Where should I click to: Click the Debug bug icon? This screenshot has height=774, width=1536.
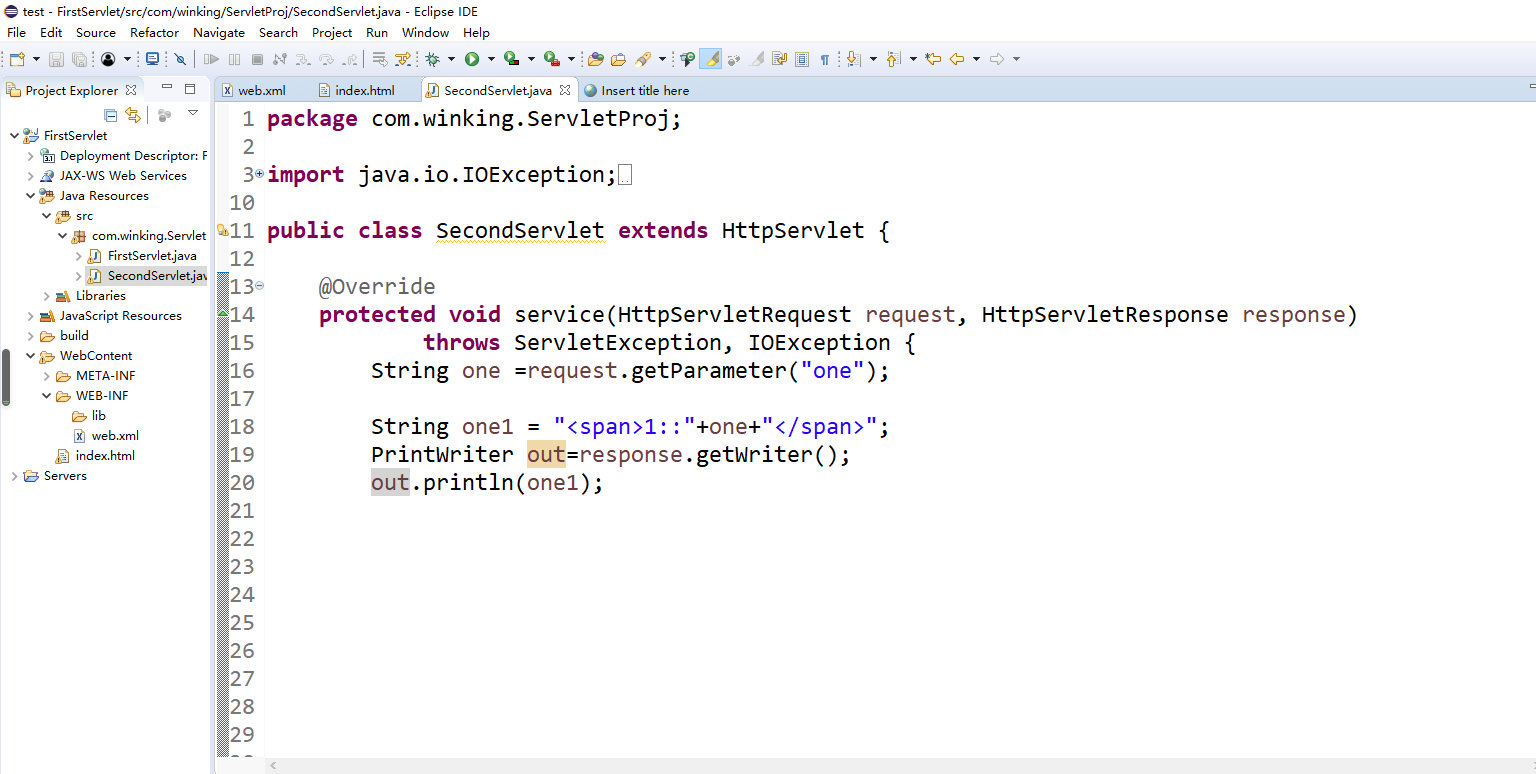432,59
